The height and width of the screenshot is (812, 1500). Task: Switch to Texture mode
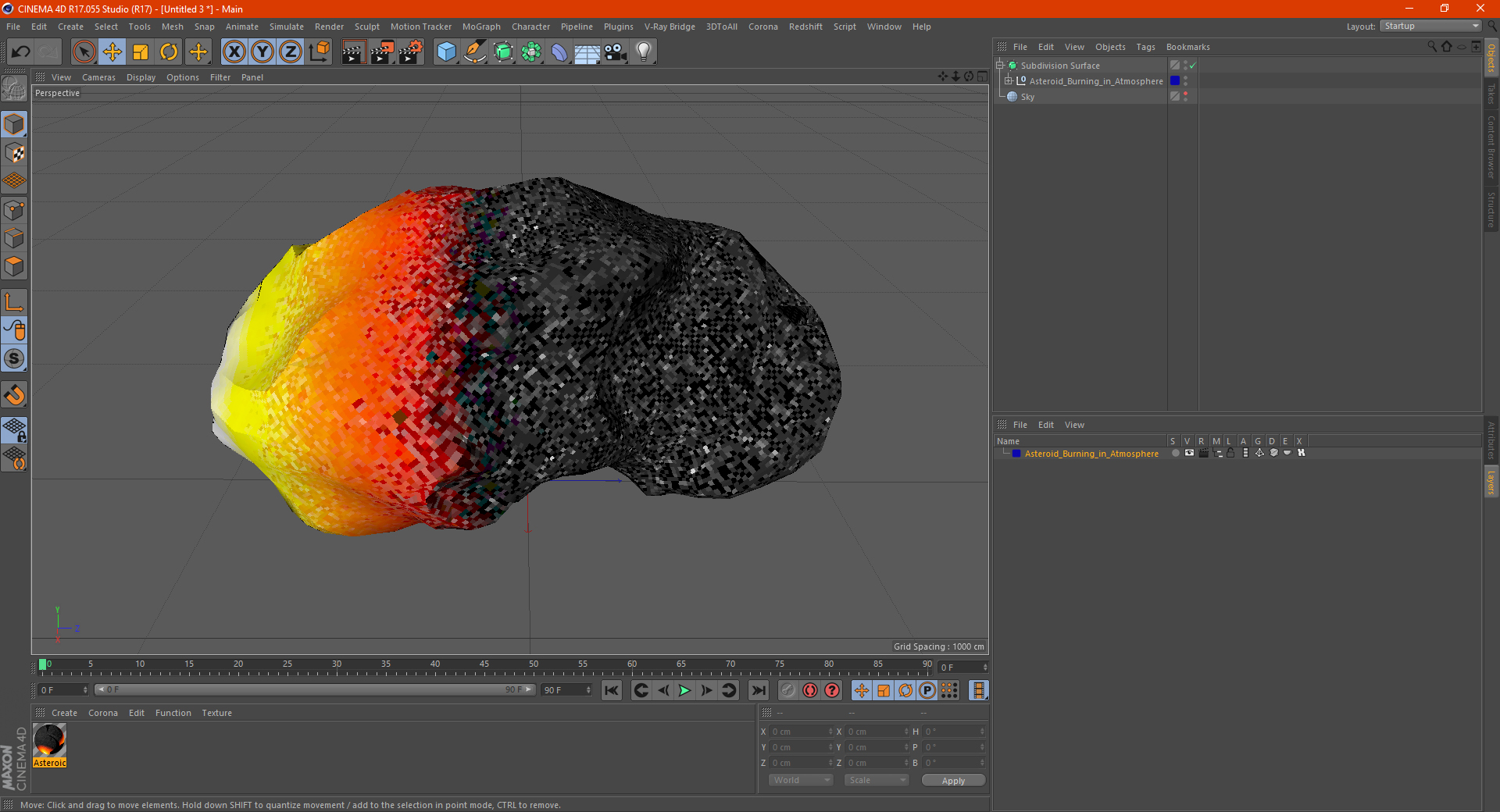[14, 153]
